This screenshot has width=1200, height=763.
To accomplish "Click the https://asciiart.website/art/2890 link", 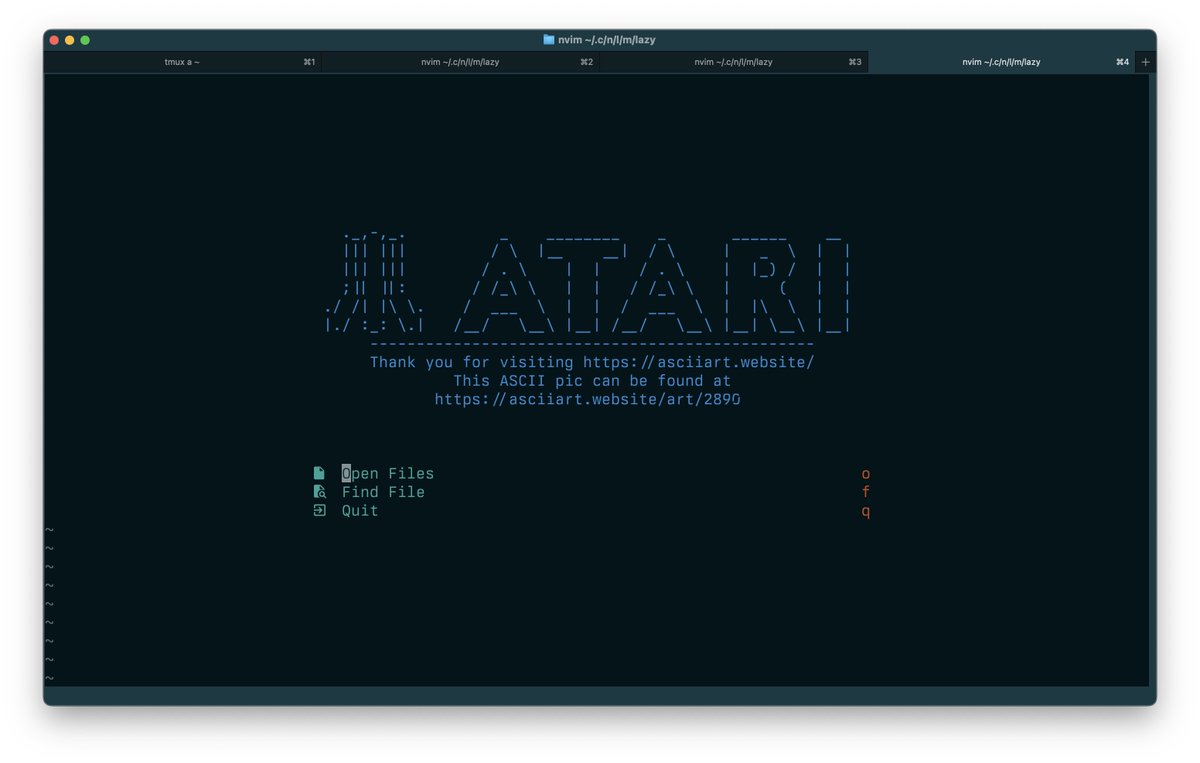I will [587, 399].
